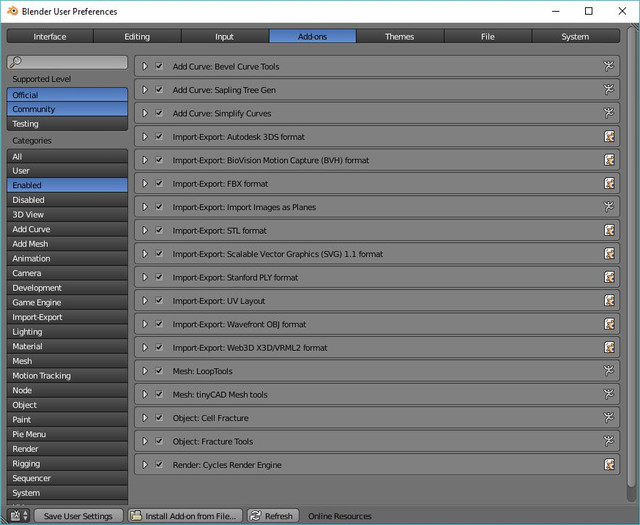This screenshot has height=525, width=640.
Task: Select the Import-Export category
Action: click(67, 317)
